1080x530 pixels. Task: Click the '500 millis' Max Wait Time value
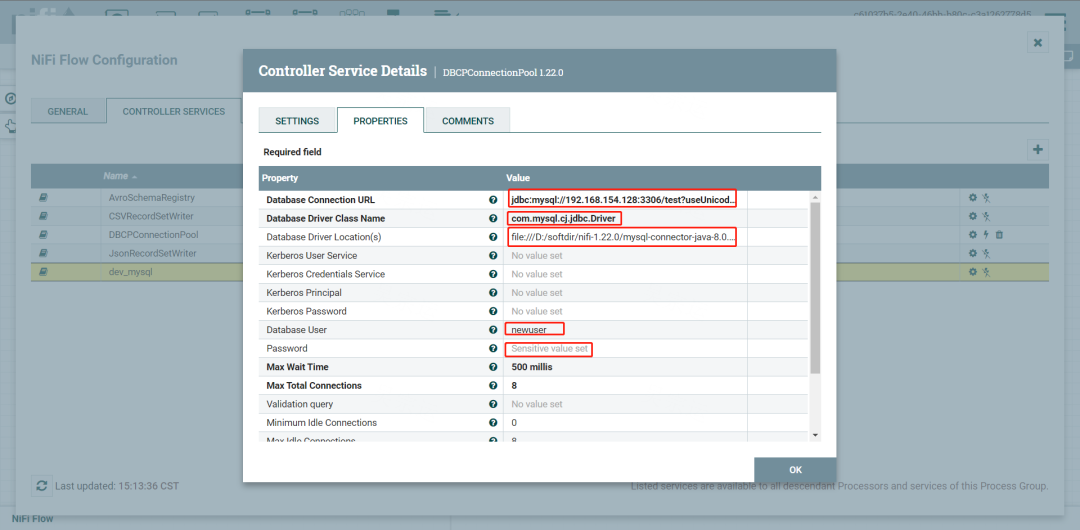point(532,367)
